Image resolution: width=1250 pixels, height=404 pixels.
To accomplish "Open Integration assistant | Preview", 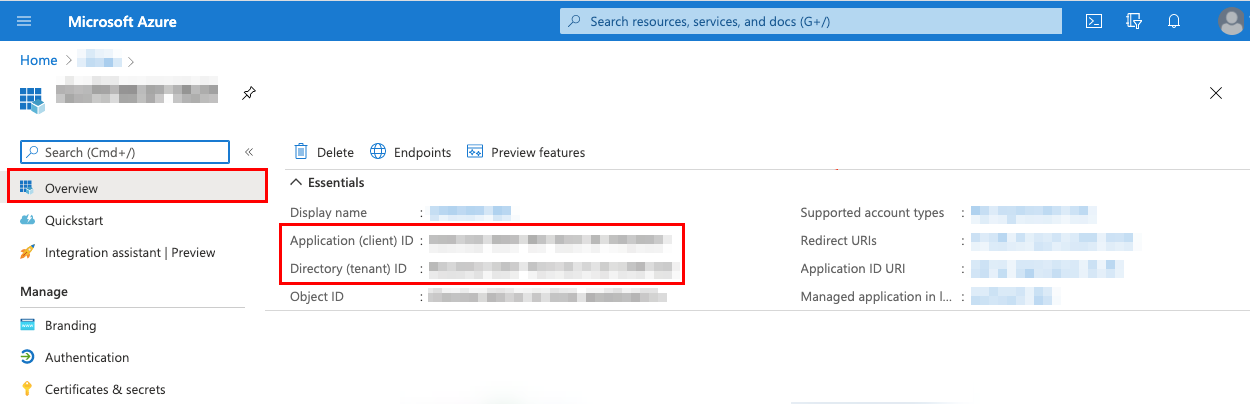I will (130, 252).
